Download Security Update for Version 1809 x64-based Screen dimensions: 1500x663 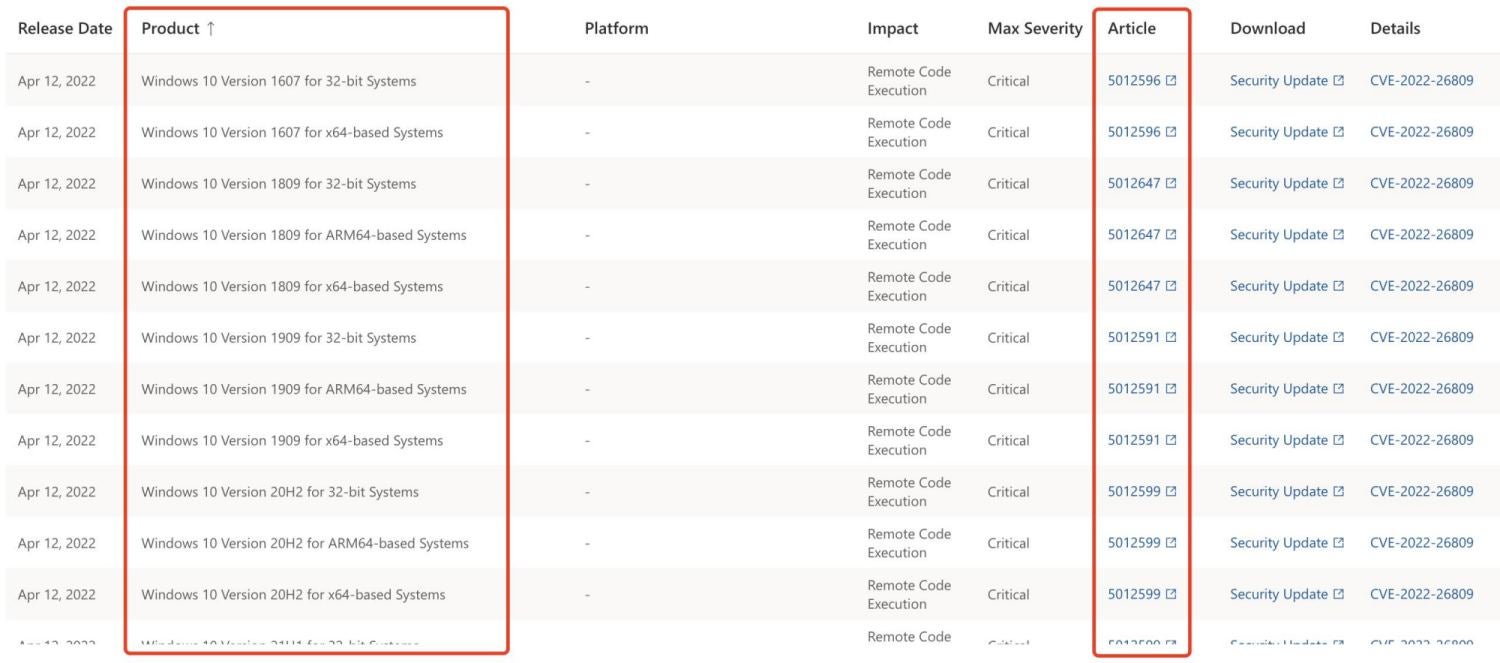(1287, 286)
